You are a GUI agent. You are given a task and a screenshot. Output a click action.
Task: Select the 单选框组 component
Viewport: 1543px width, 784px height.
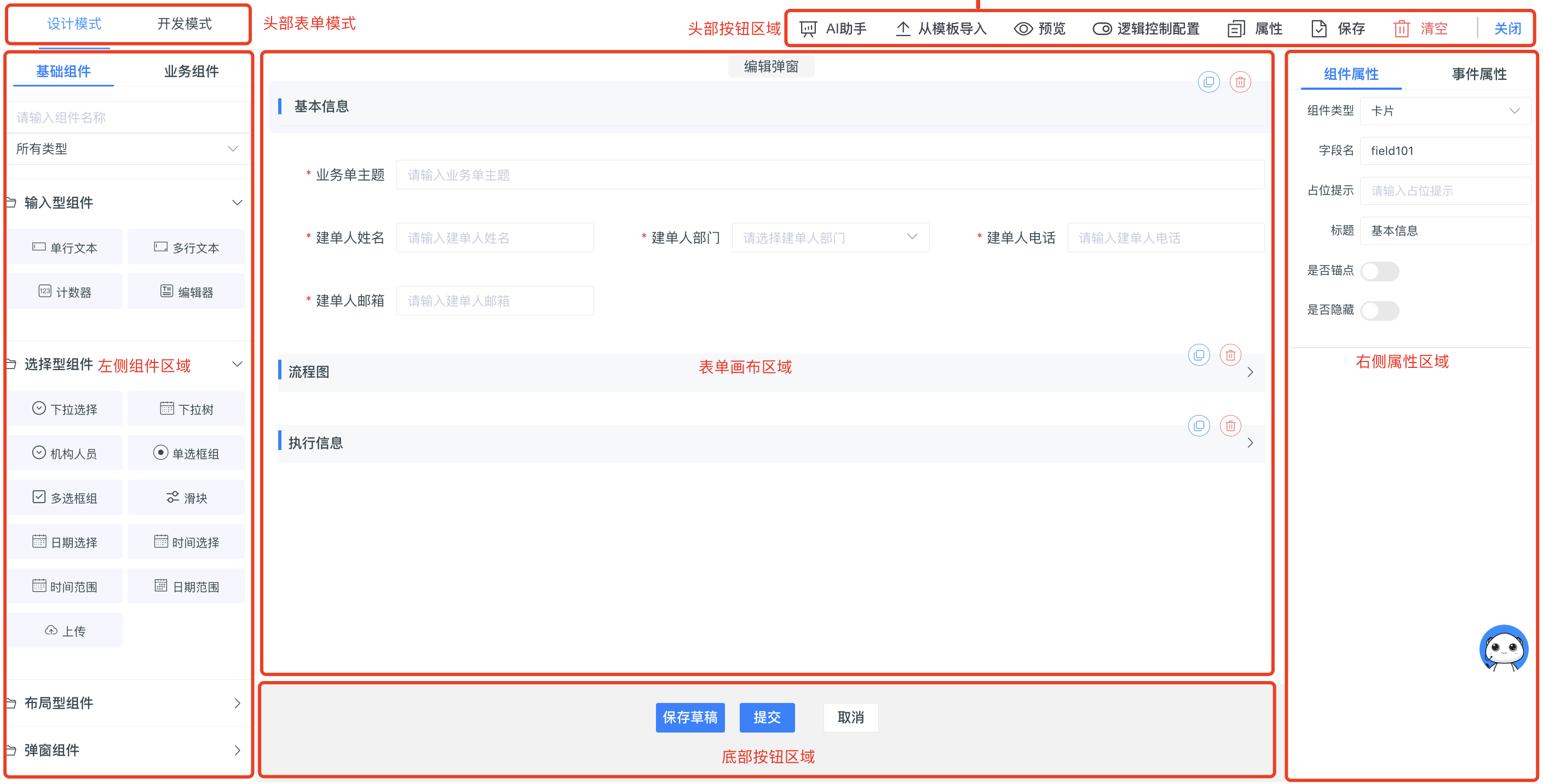(x=186, y=453)
